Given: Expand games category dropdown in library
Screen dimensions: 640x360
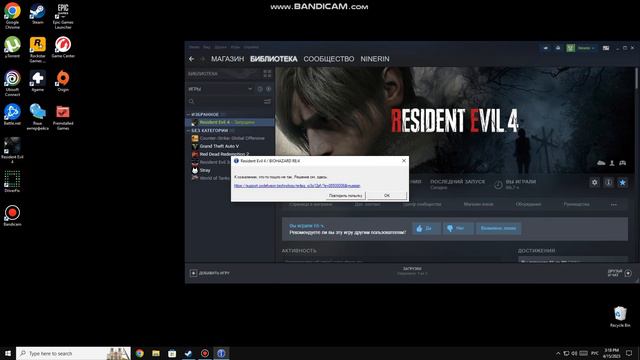Looking at the screenshot, I should (x=250, y=89).
